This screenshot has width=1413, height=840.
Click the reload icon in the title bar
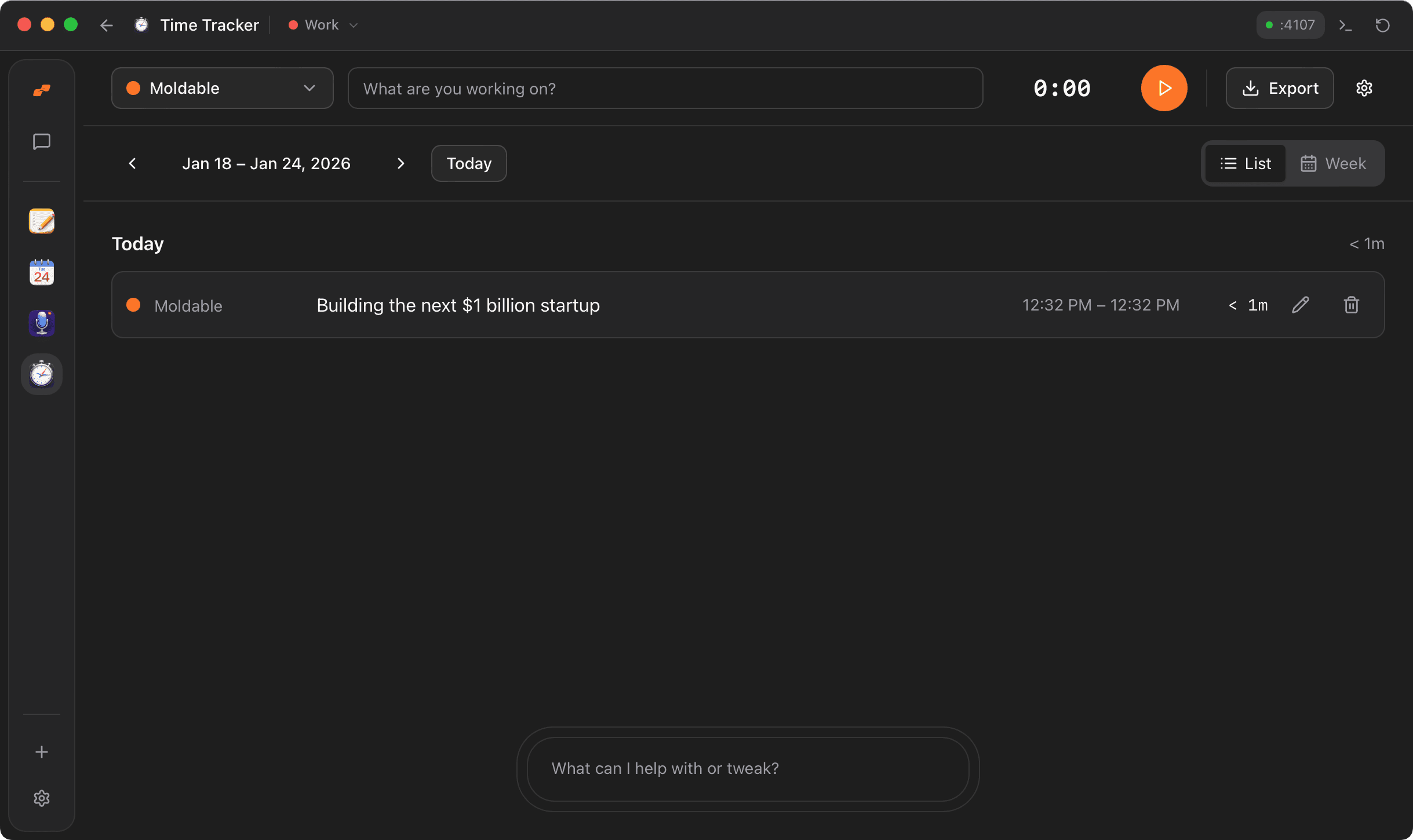point(1383,25)
